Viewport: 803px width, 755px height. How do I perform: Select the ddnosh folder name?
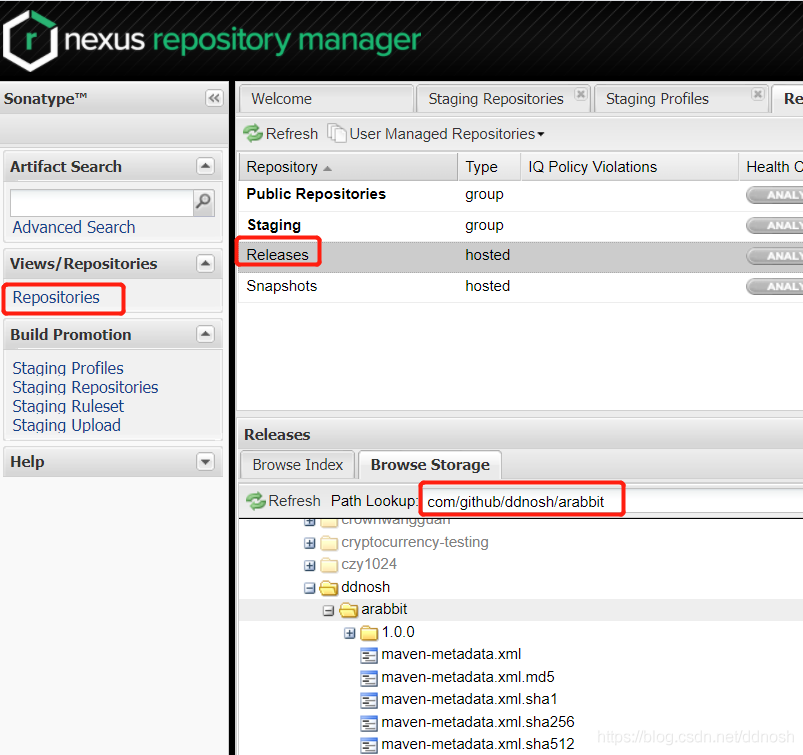point(365,586)
